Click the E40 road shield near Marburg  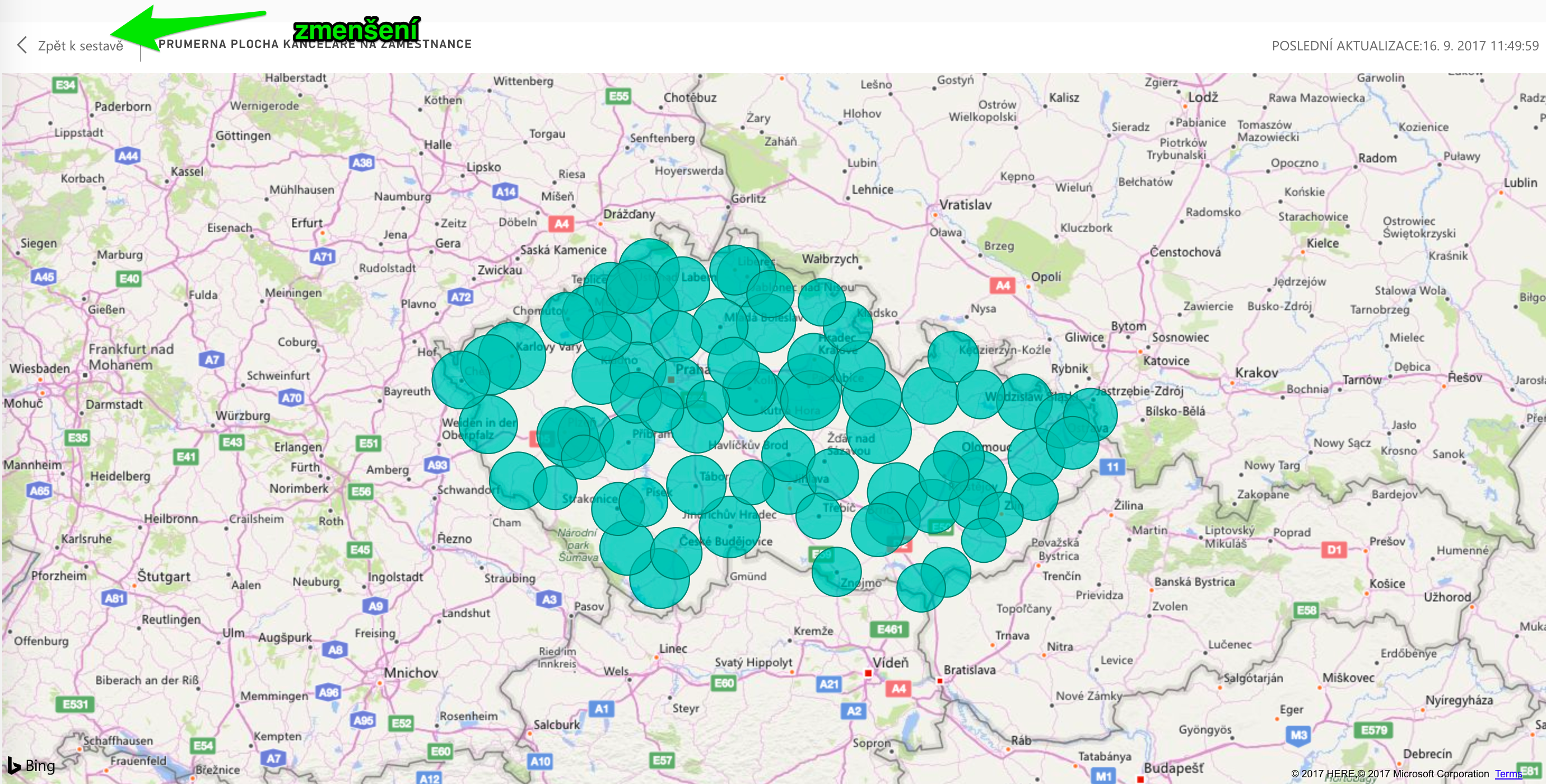[x=129, y=278]
